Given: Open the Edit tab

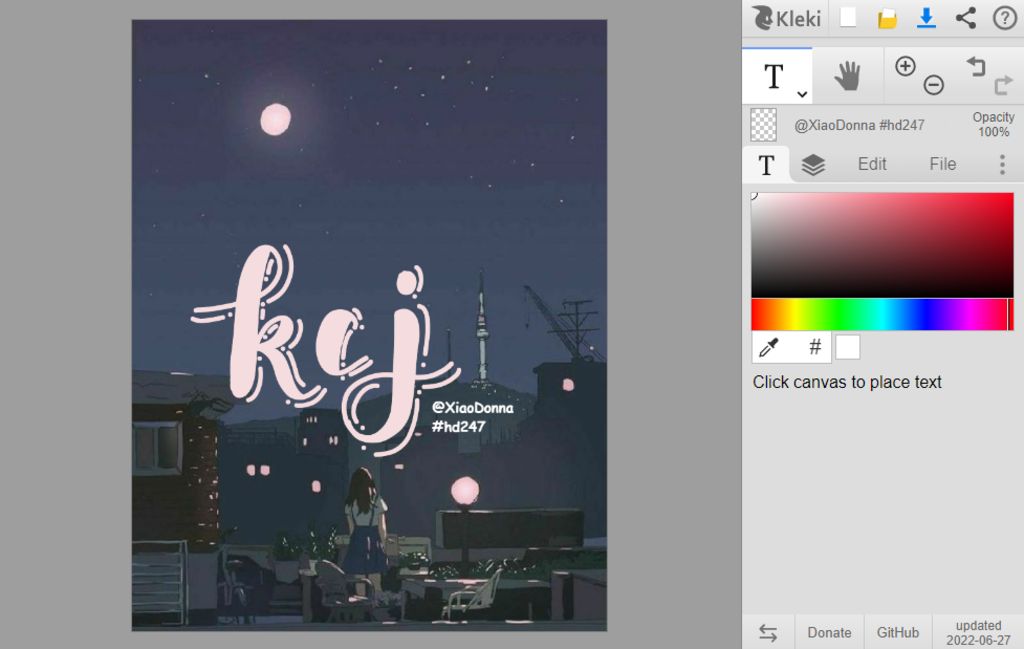Looking at the screenshot, I should pyautogui.click(x=872, y=164).
